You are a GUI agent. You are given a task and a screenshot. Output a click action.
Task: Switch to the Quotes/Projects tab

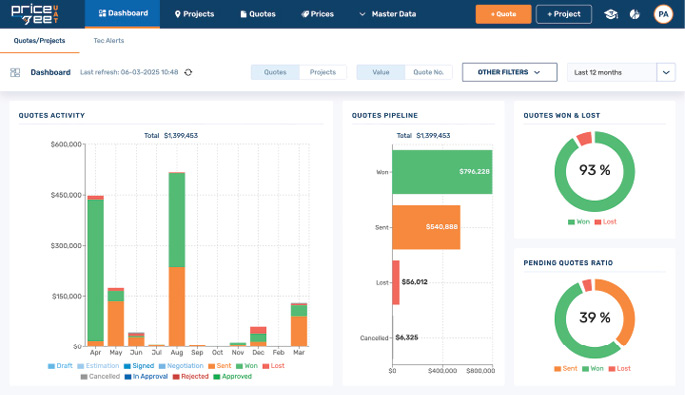(39, 41)
